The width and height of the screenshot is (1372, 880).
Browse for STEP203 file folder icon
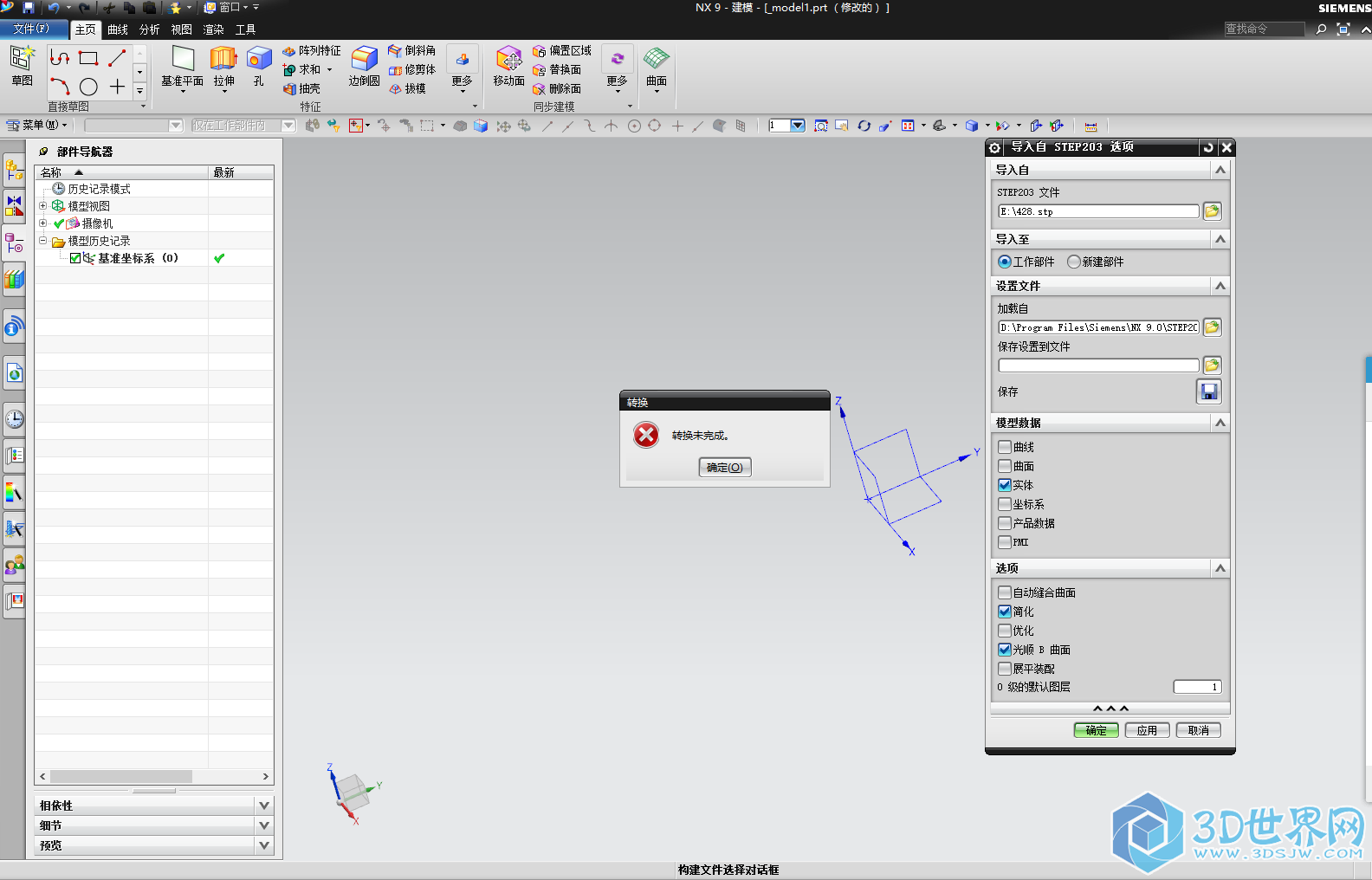pos(1213,211)
